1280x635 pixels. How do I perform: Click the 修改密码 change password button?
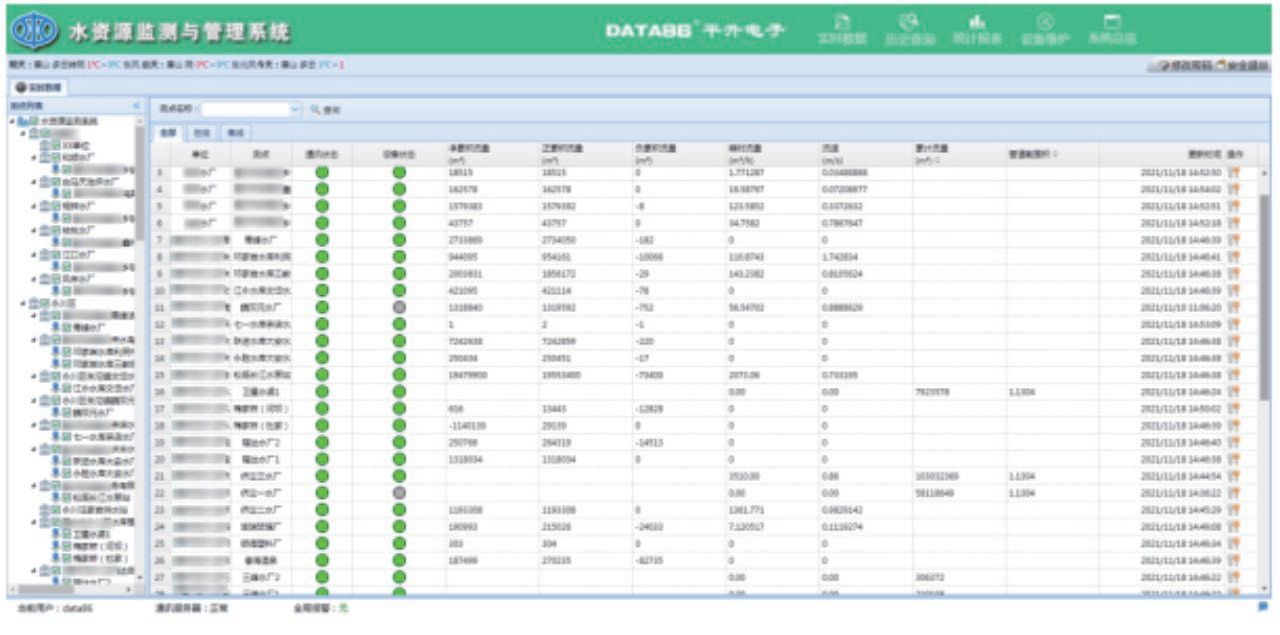pos(1180,66)
